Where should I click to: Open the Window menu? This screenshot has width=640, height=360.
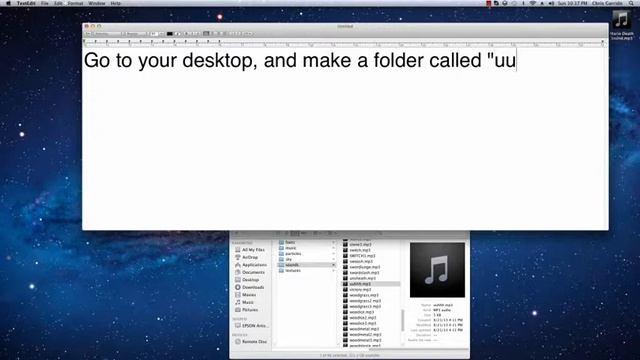[97, 3]
